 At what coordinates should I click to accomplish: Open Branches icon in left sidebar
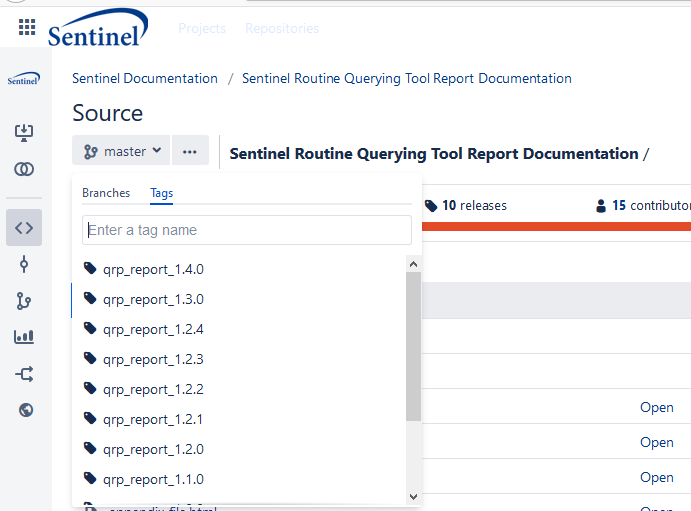point(24,301)
